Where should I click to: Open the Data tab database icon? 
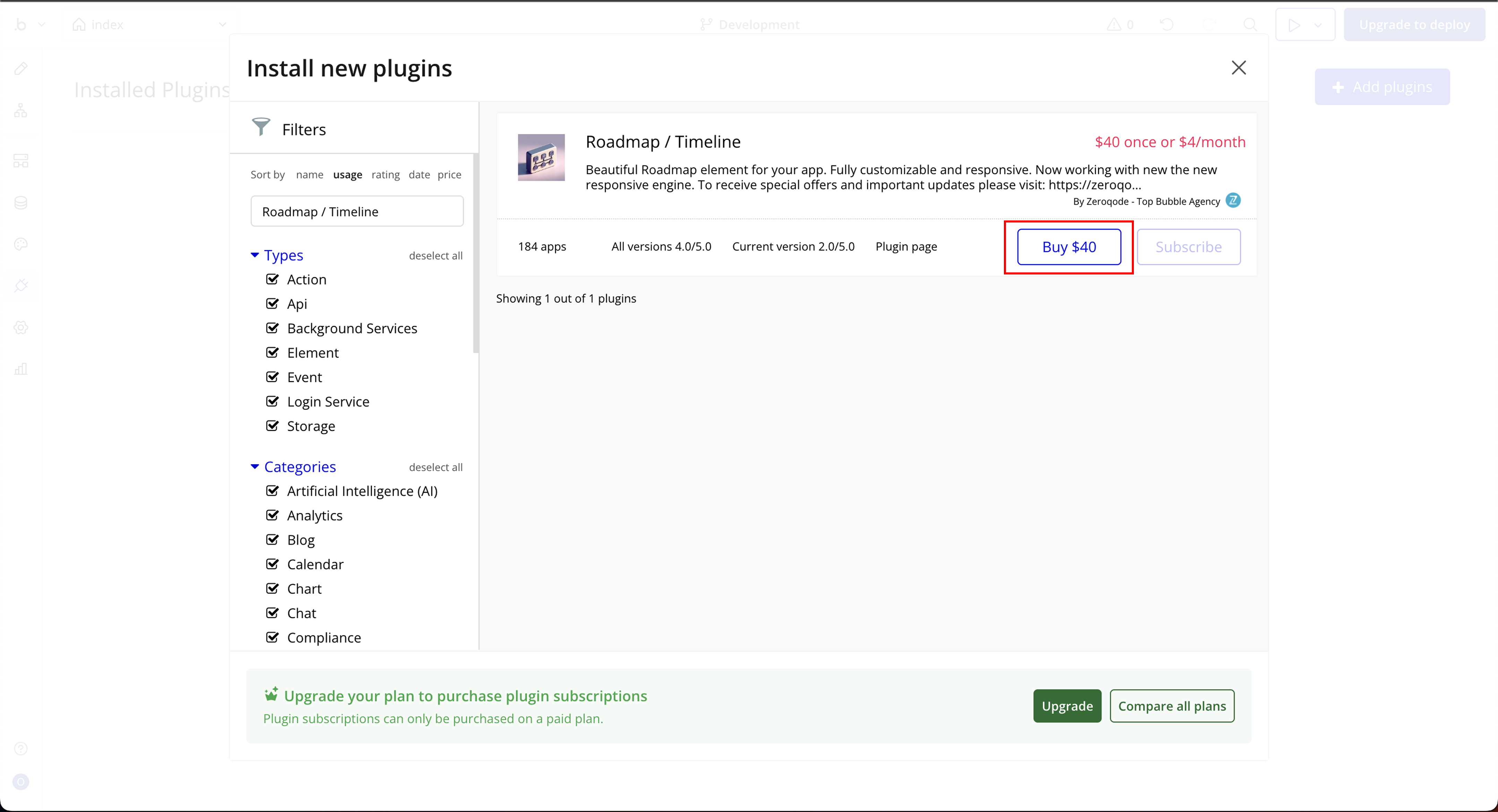(21, 202)
